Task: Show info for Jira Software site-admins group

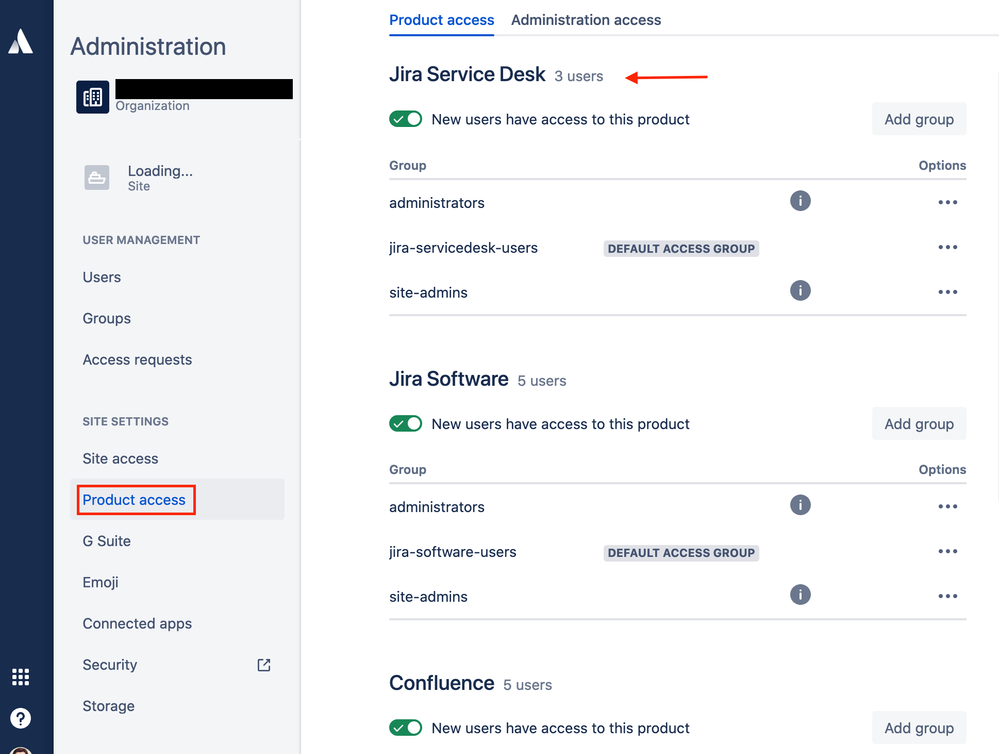Action: (800, 595)
